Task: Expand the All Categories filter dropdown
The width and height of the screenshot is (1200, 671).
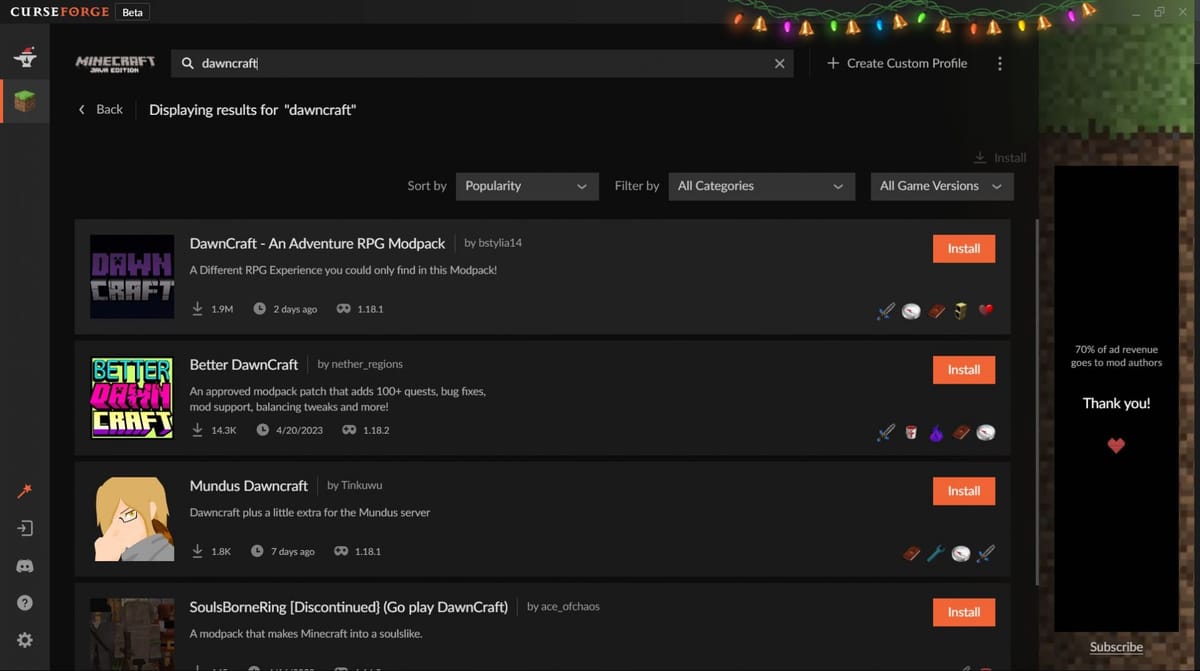Action: tap(762, 186)
